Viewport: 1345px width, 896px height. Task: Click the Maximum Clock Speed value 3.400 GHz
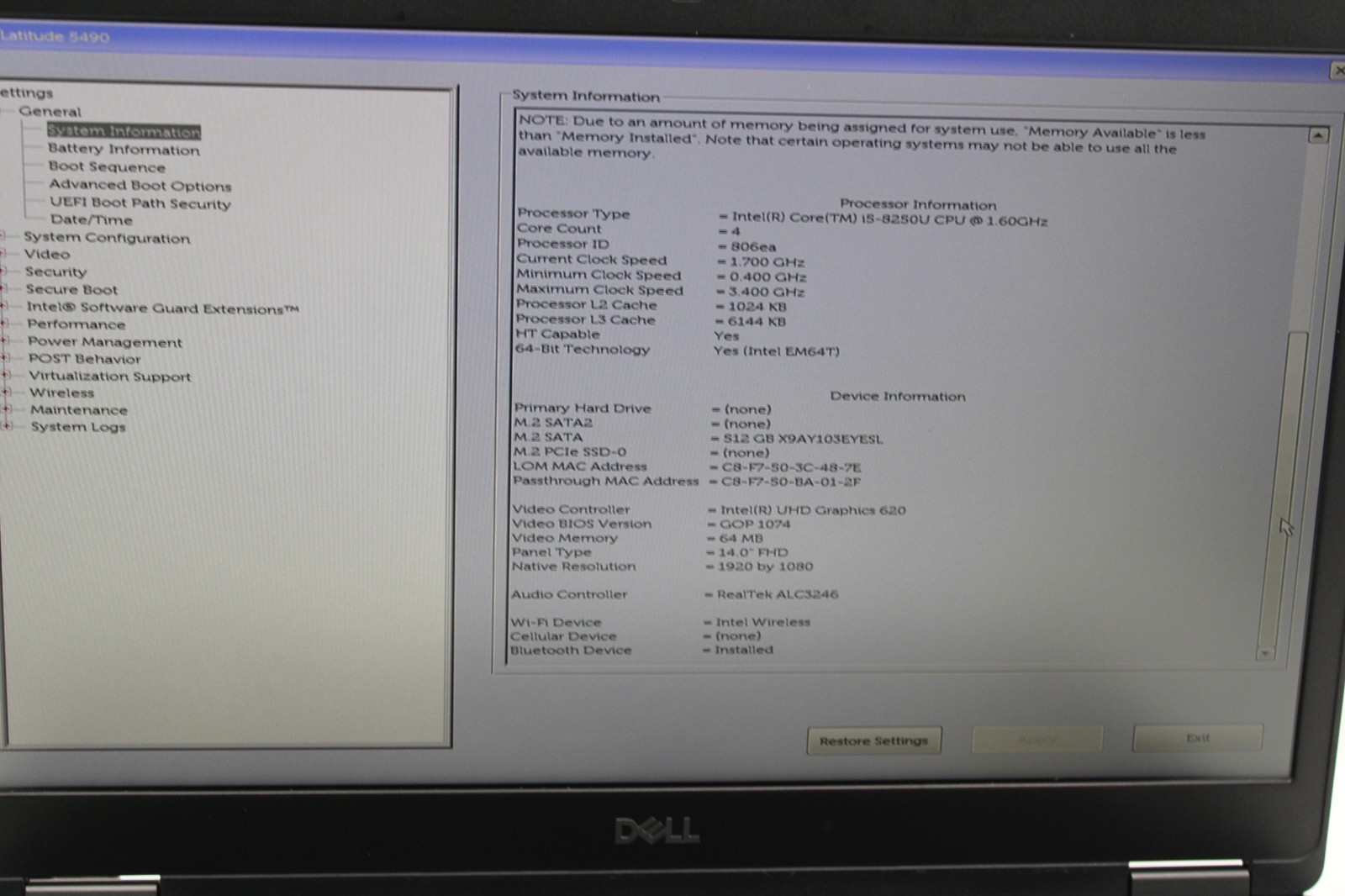click(766, 292)
